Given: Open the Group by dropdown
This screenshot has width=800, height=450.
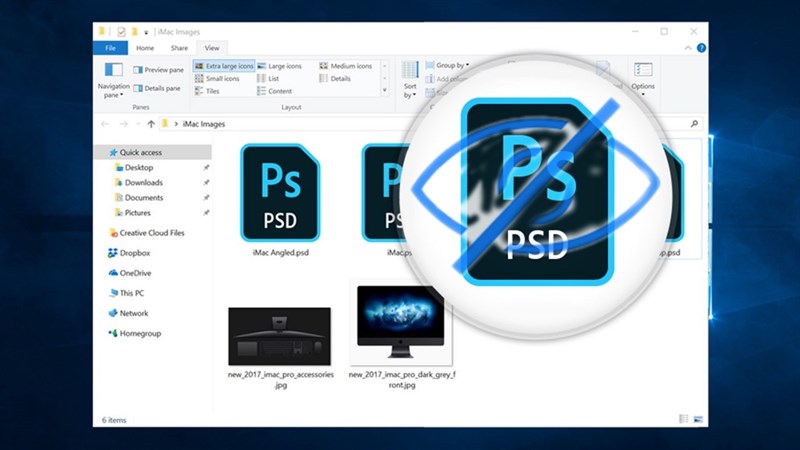Looking at the screenshot, I should 447,65.
